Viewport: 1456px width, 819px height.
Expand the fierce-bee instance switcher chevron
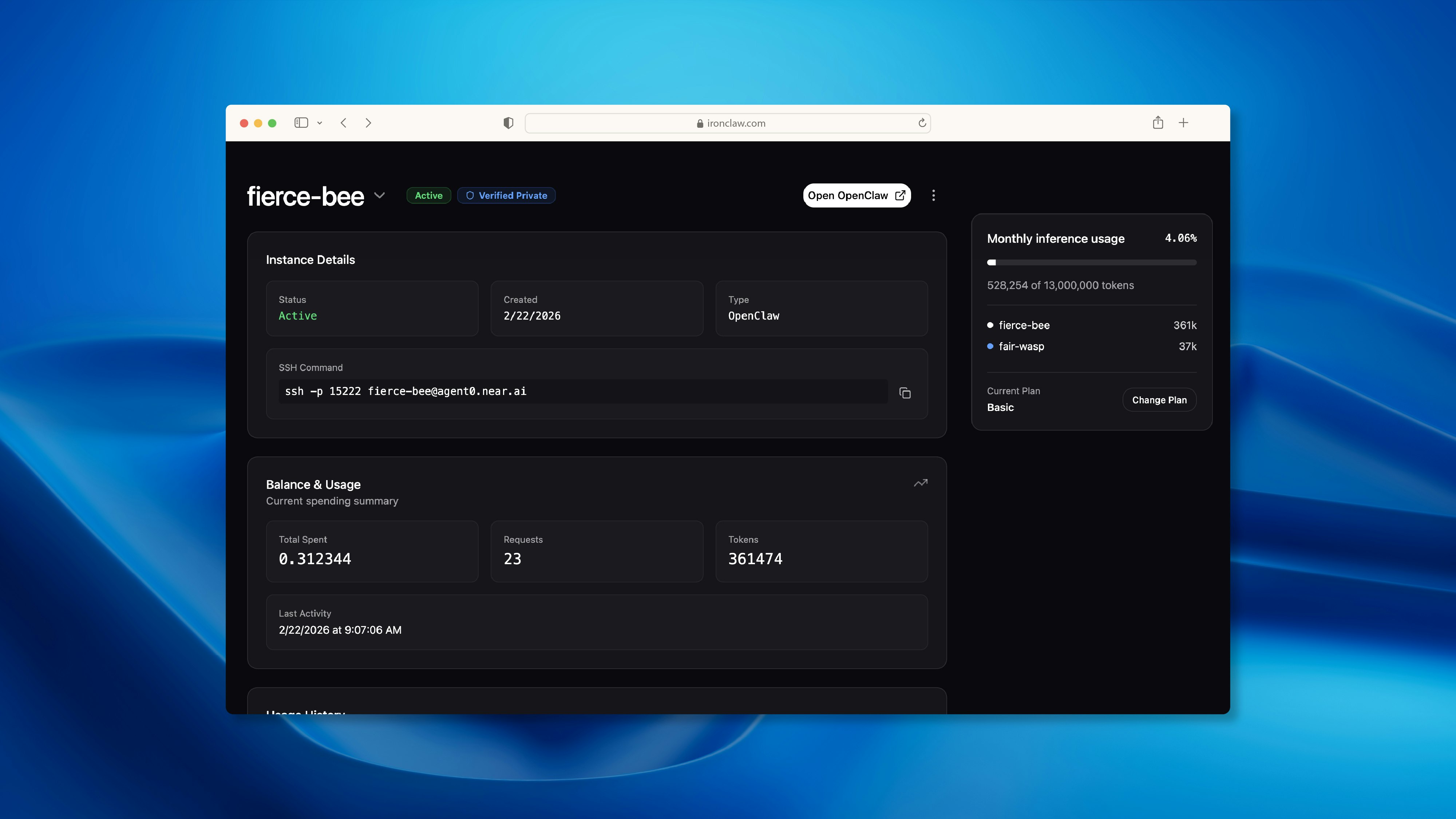379,195
